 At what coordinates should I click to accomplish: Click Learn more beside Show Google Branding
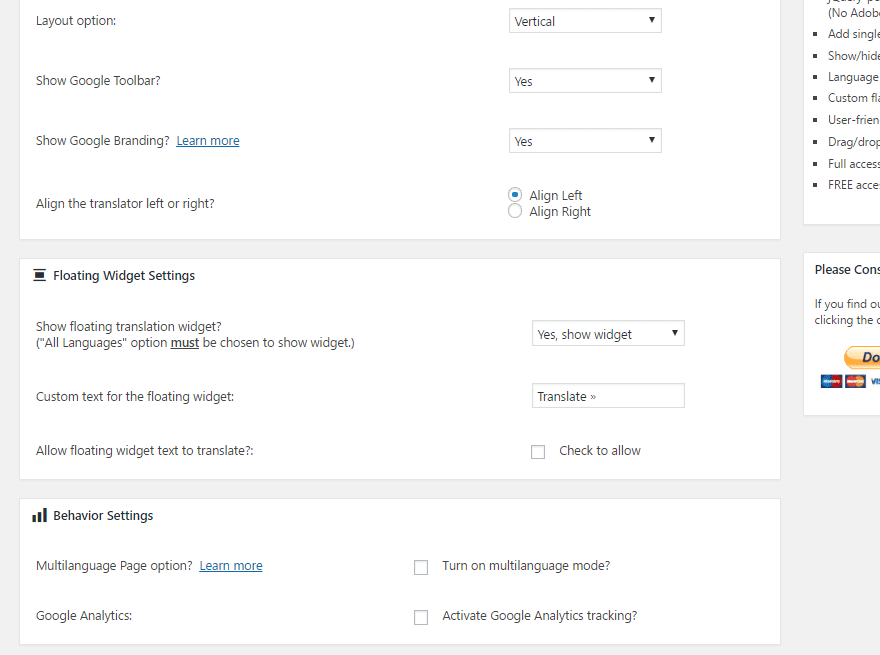tap(207, 140)
